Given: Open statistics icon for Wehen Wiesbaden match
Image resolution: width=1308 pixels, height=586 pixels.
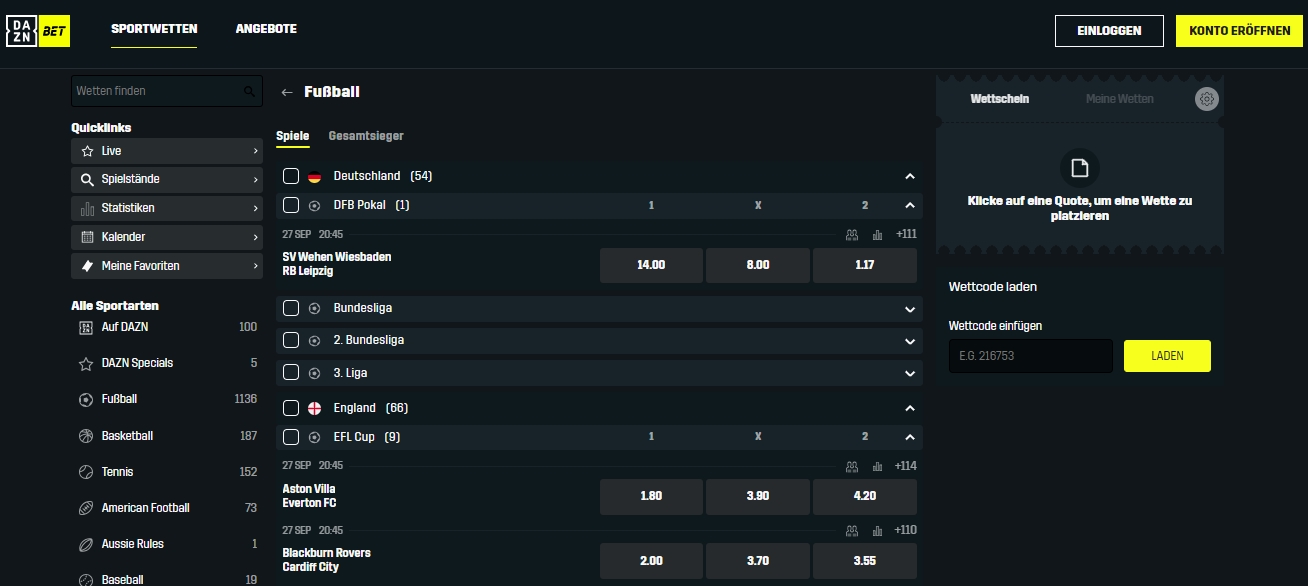Looking at the screenshot, I should tap(877, 235).
